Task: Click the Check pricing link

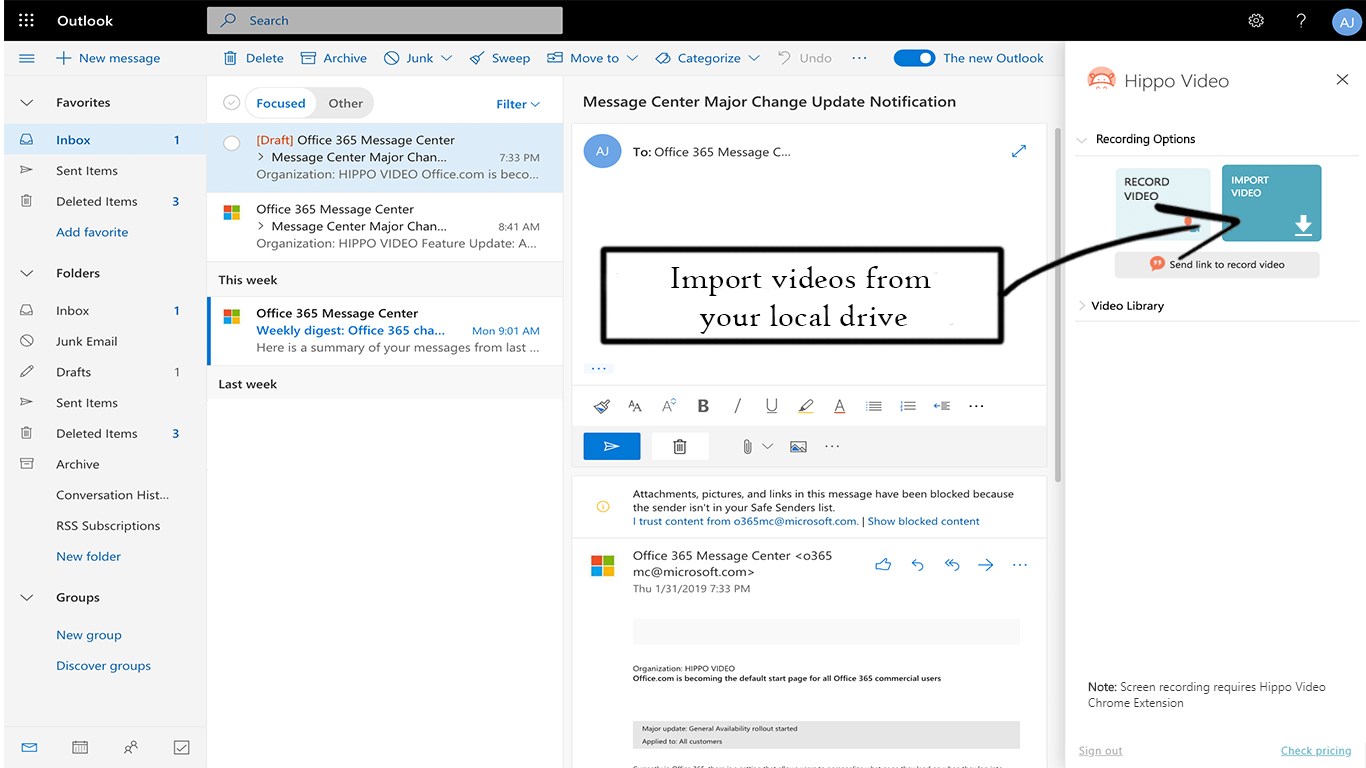Action: coord(1316,751)
